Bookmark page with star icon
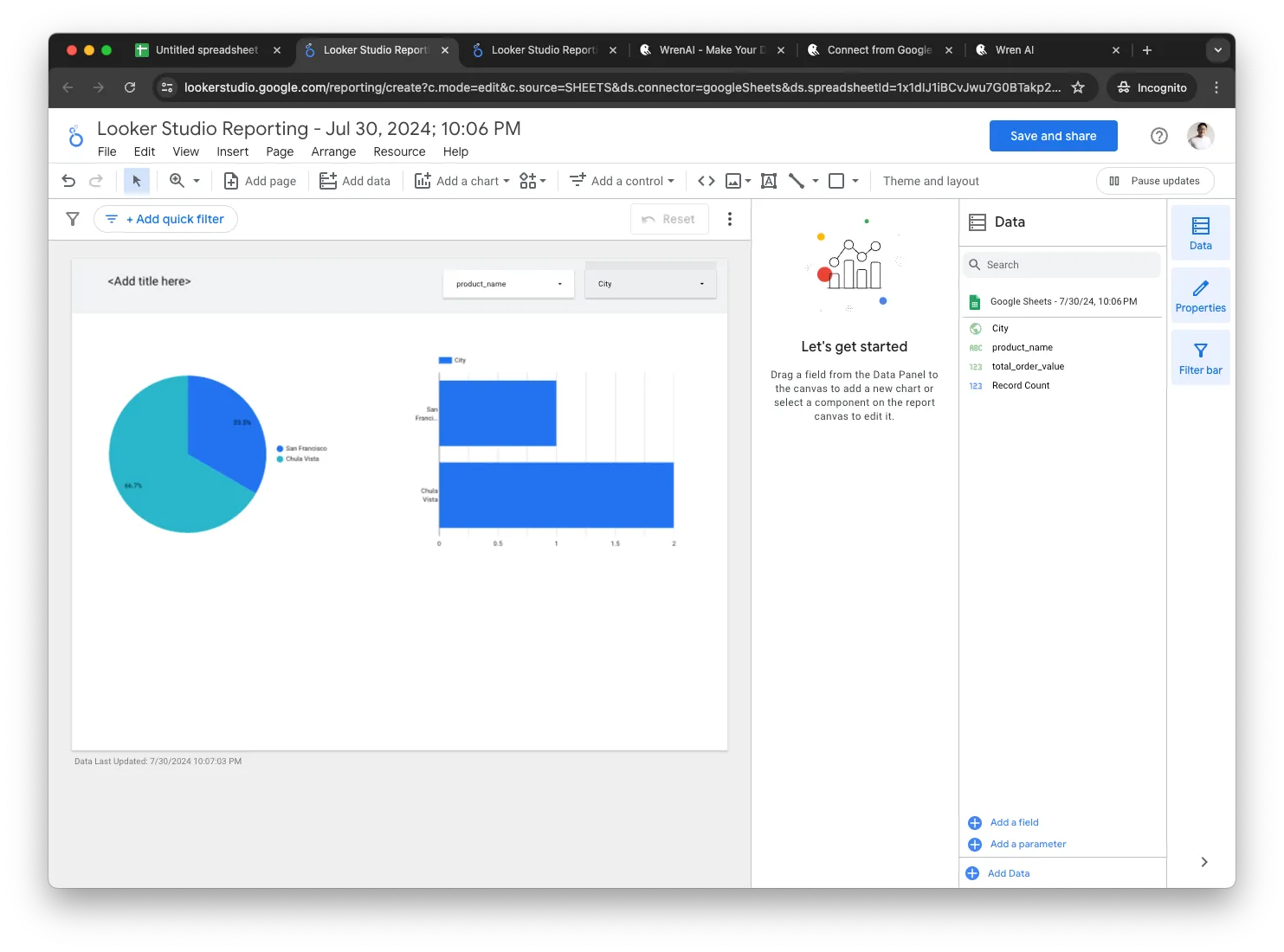1284x952 pixels. pyautogui.click(x=1078, y=87)
